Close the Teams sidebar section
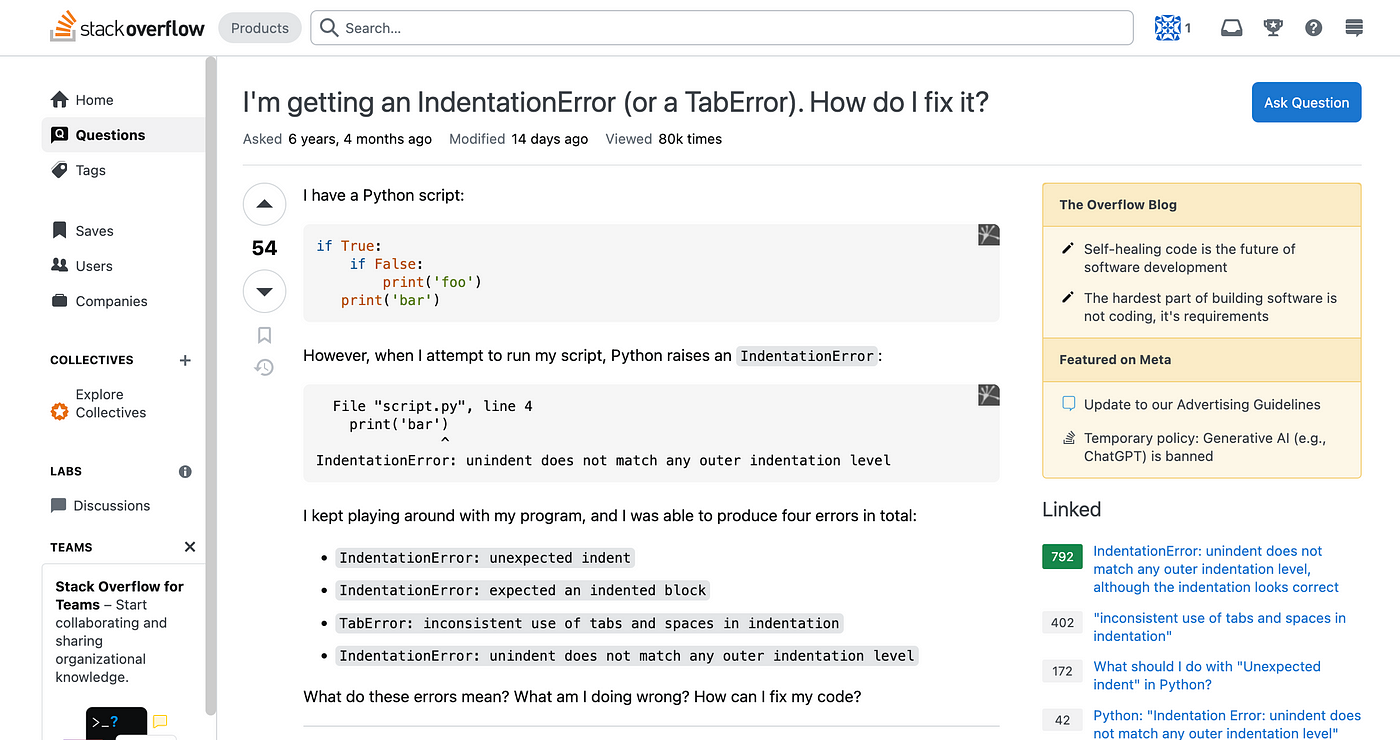 pyautogui.click(x=190, y=547)
